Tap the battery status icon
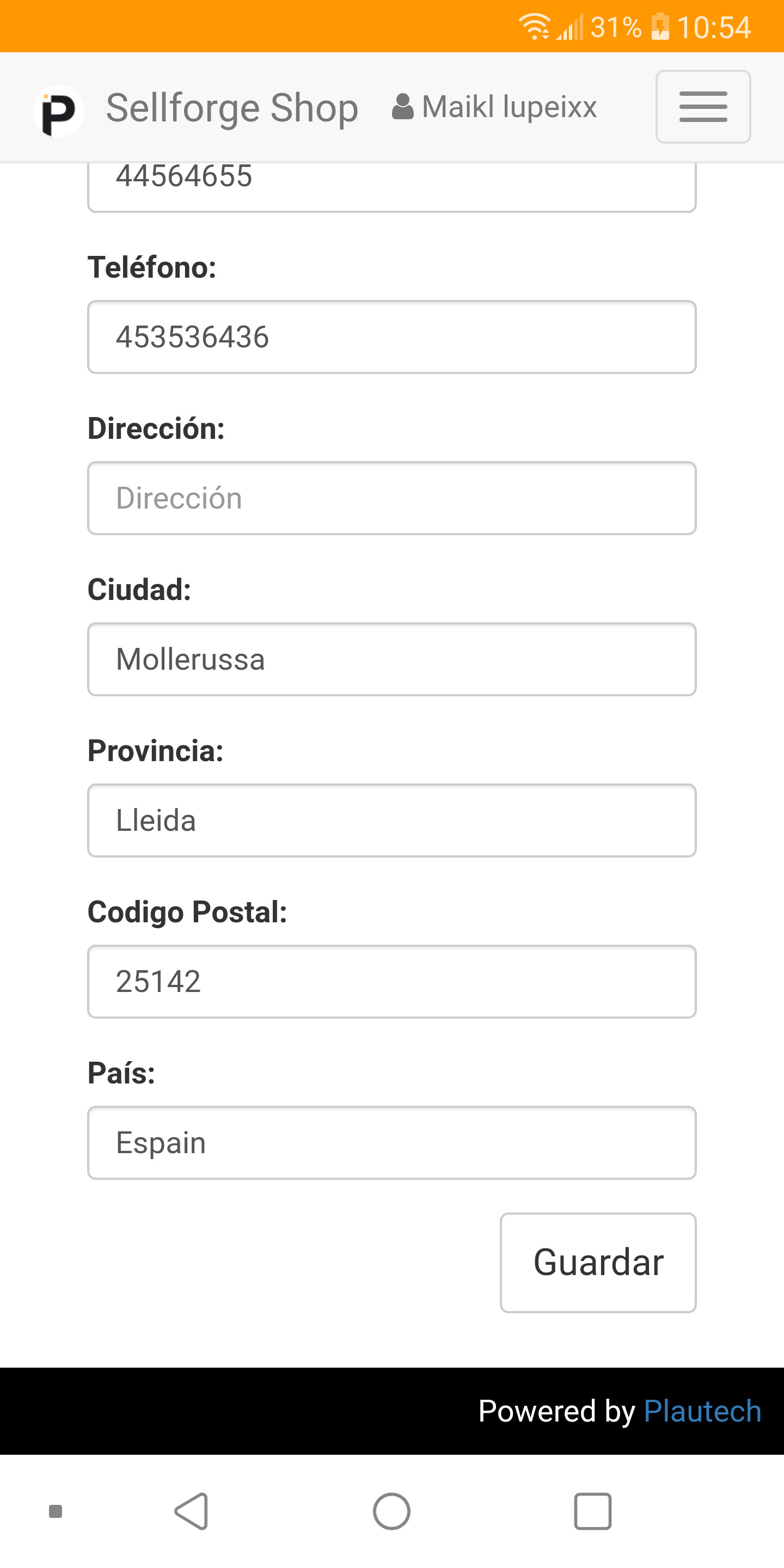Screen dimensions: 784x1568 660,27
